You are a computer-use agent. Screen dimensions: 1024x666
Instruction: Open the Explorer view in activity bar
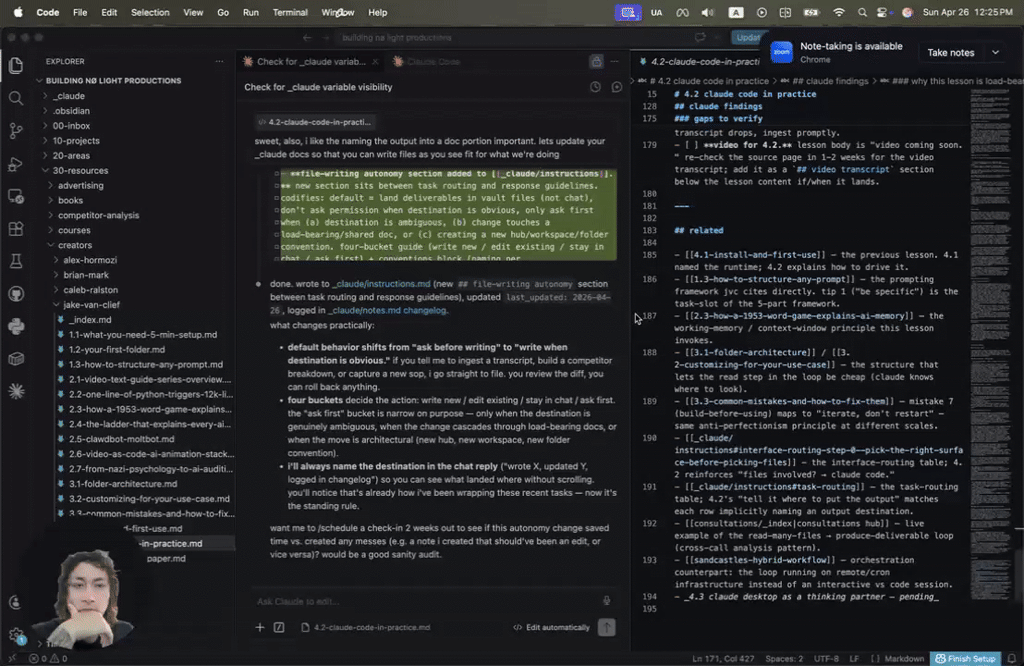point(16,65)
